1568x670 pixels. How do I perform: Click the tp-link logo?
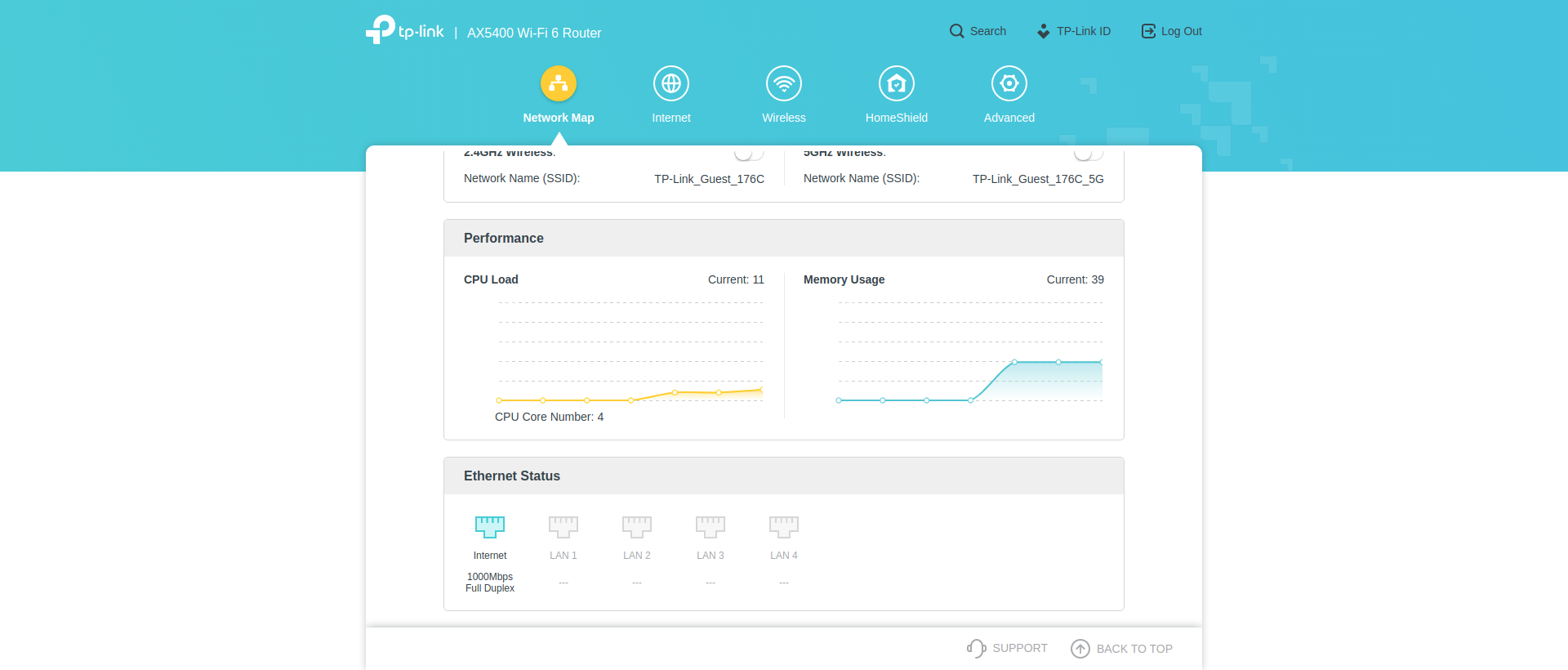pyautogui.click(x=405, y=31)
